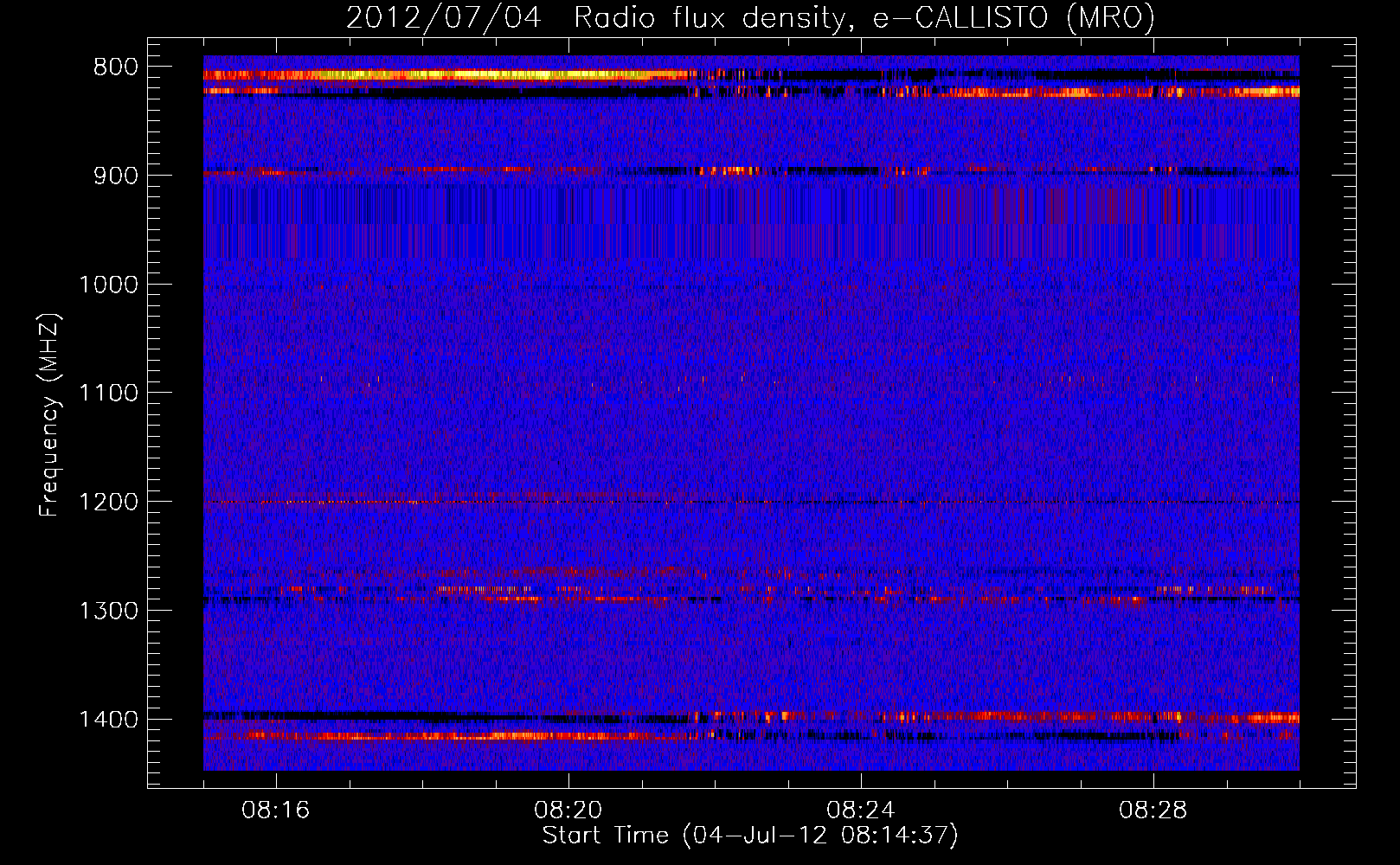Screen dimensions: 1400x865
Task: Click the time tick label 08:24
Action: click(x=861, y=811)
